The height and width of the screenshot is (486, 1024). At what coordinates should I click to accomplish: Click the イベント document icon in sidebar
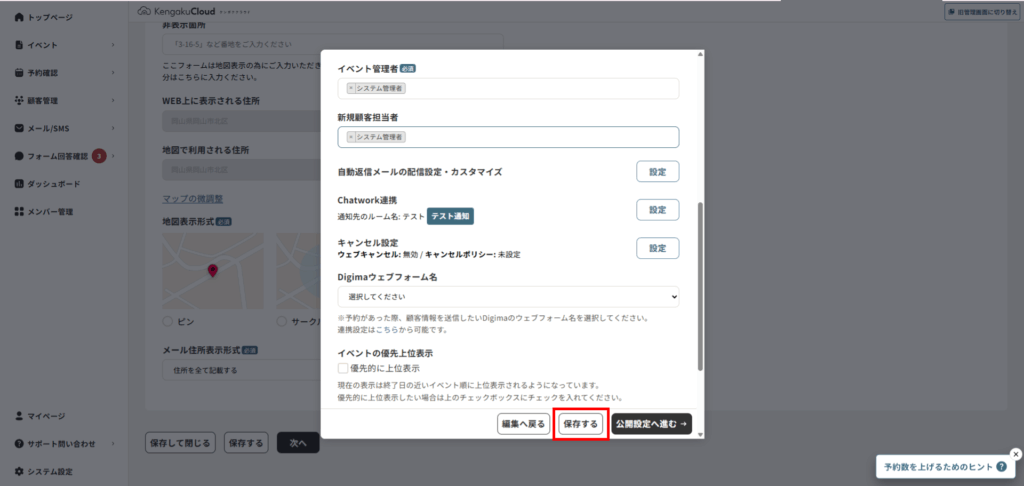pyautogui.click(x=20, y=45)
